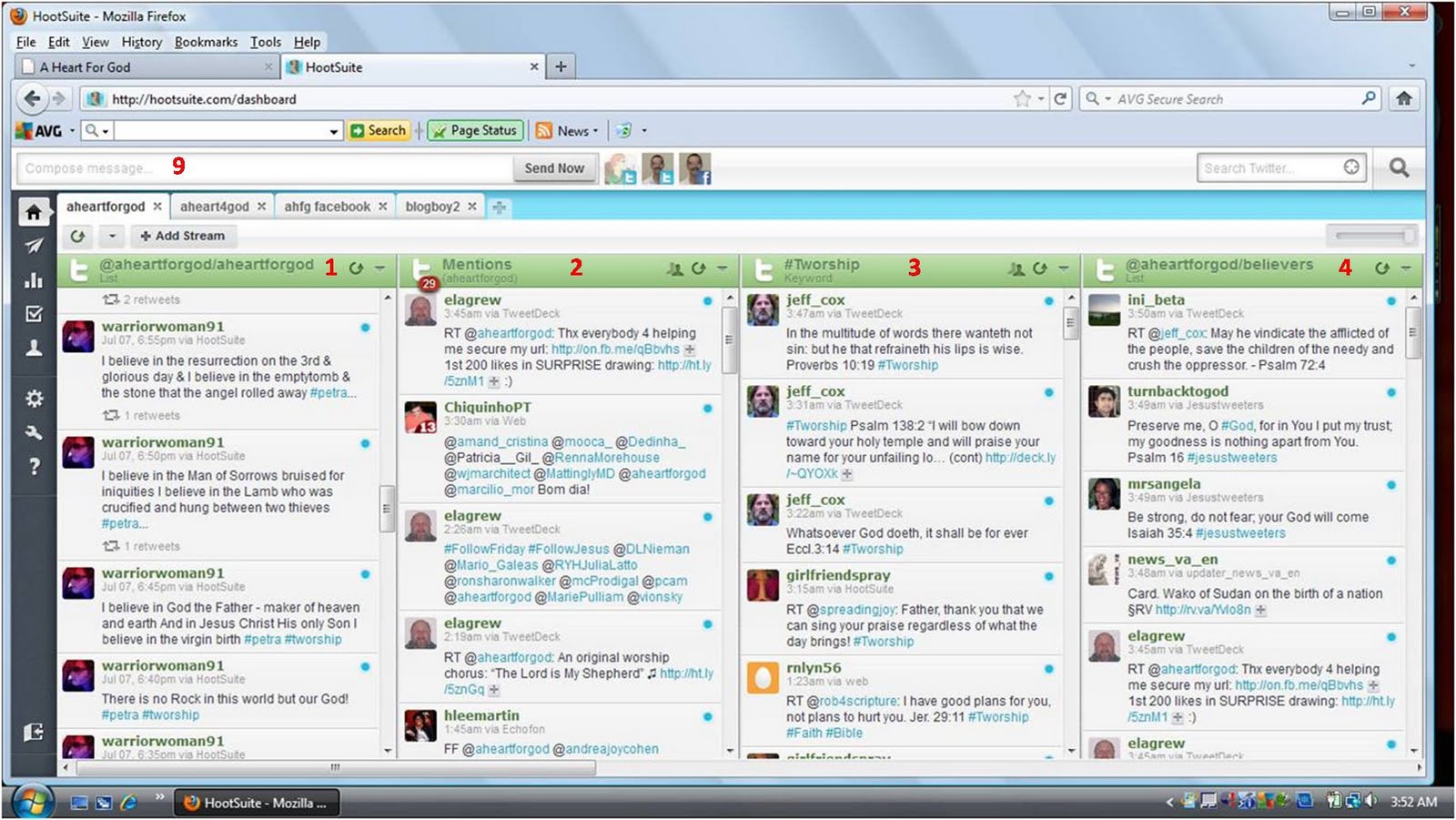Select the first Twitter profile avatar for posting
This screenshot has height=820, width=1456.
click(622, 168)
